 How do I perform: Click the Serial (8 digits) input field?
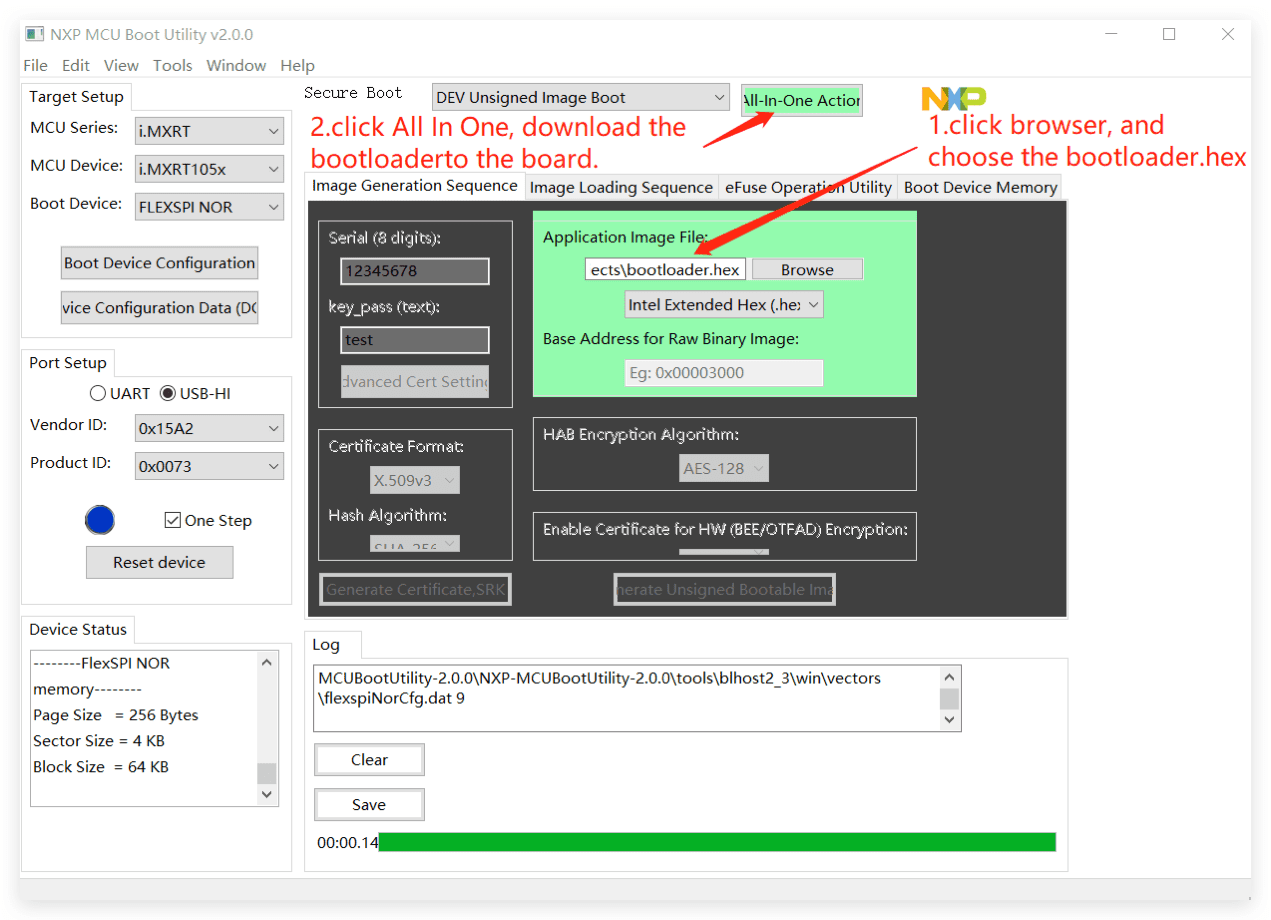tap(415, 271)
